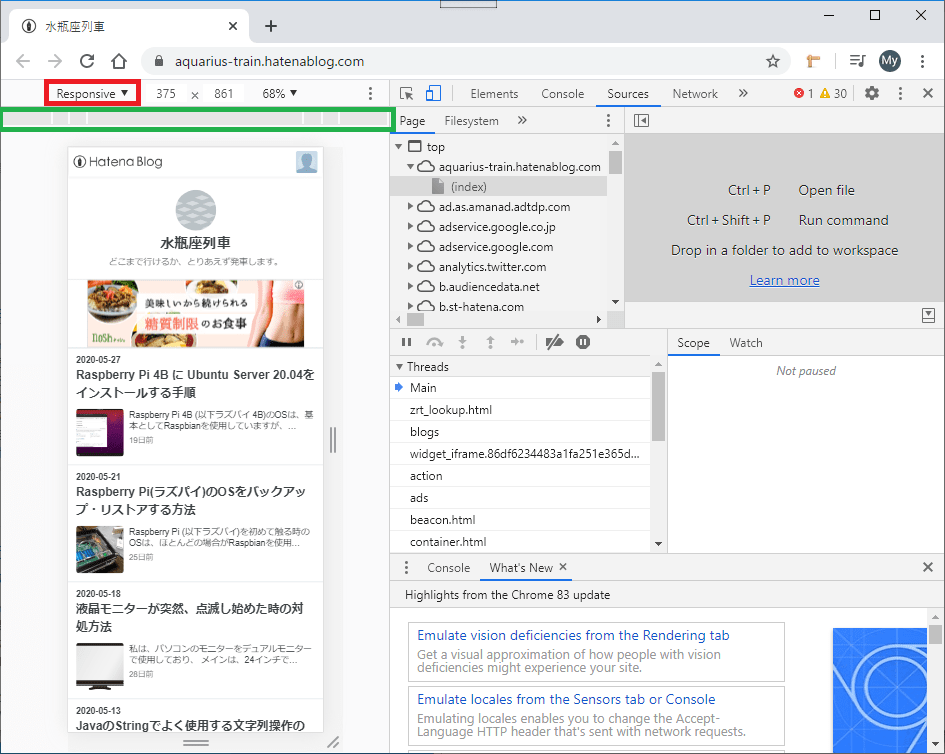Collapse the Threads section
This screenshot has height=754, width=945.
point(399,366)
